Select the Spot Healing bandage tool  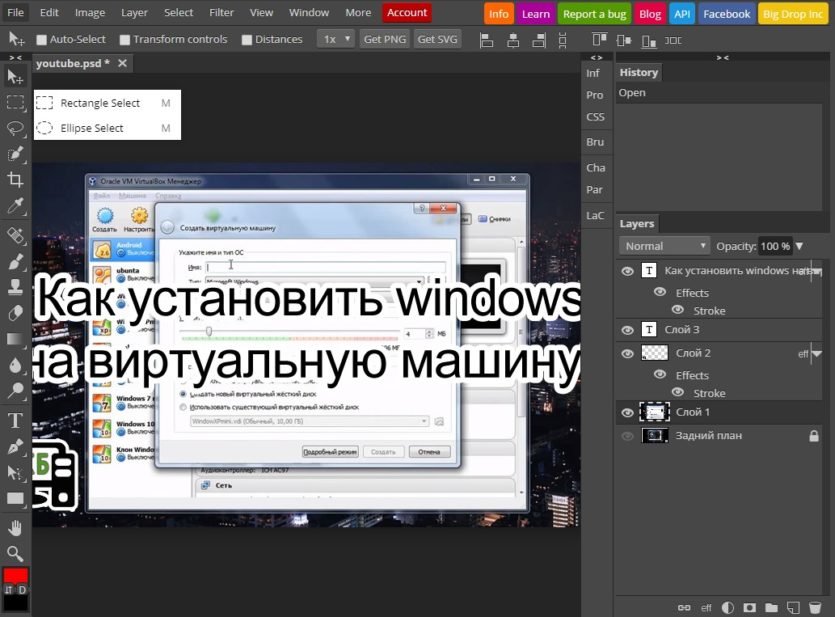pyautogui.click(x=15, y=235)
